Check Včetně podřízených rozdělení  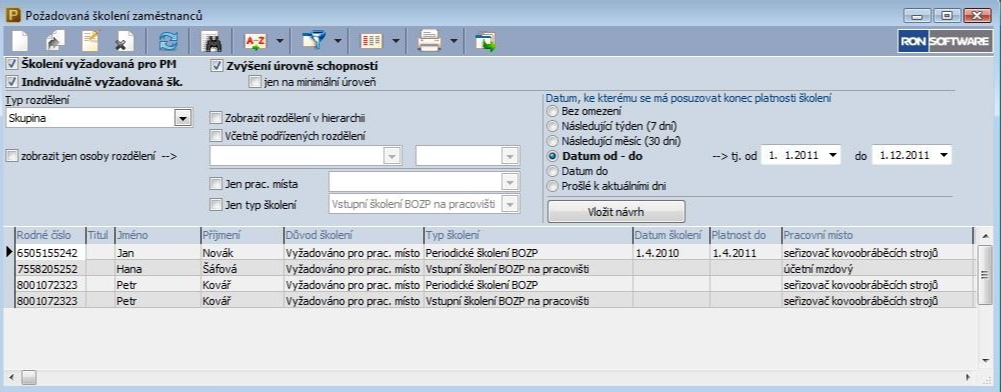(216, 135)
